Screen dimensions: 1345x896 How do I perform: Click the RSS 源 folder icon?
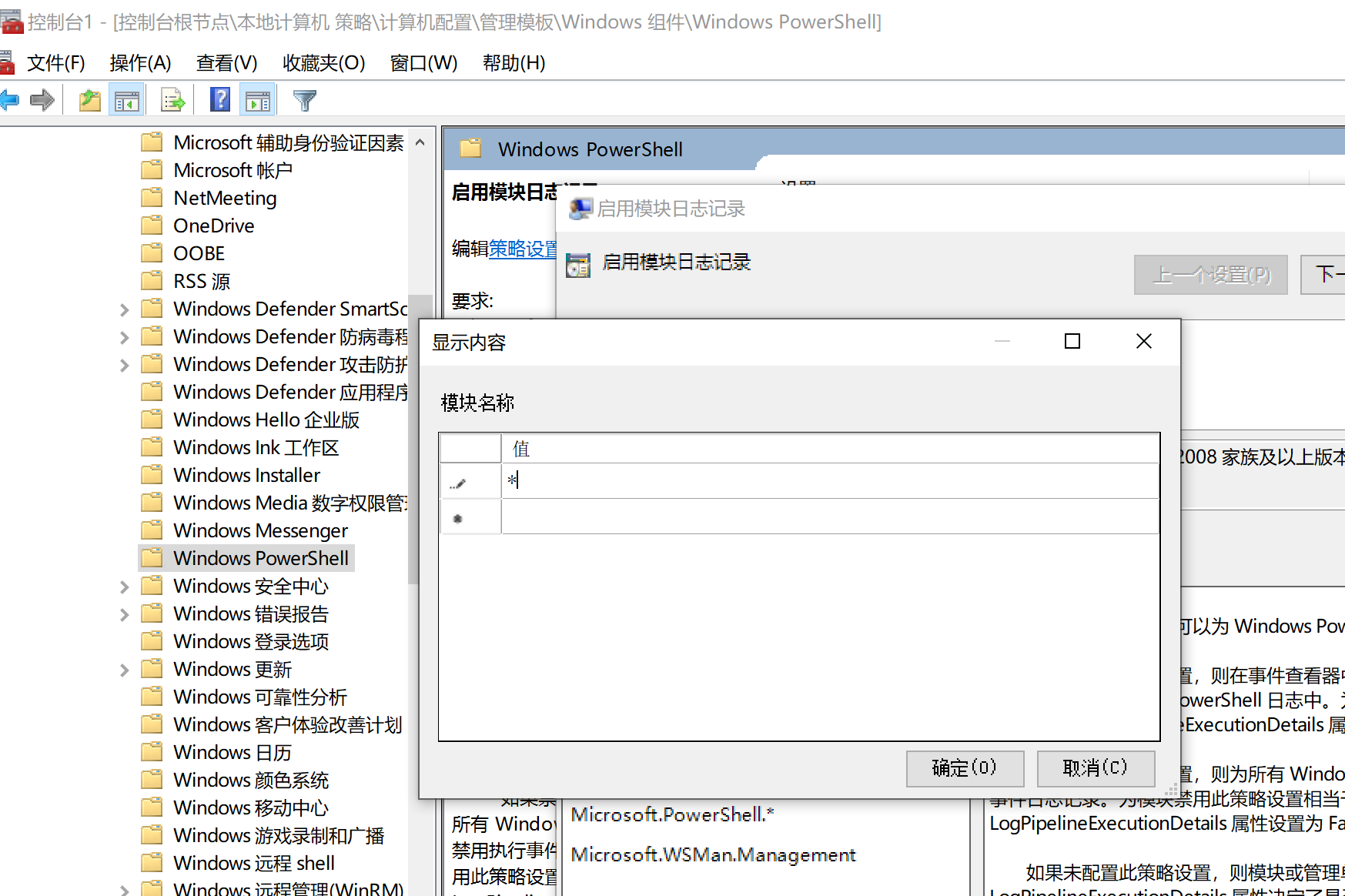point(152,281)
